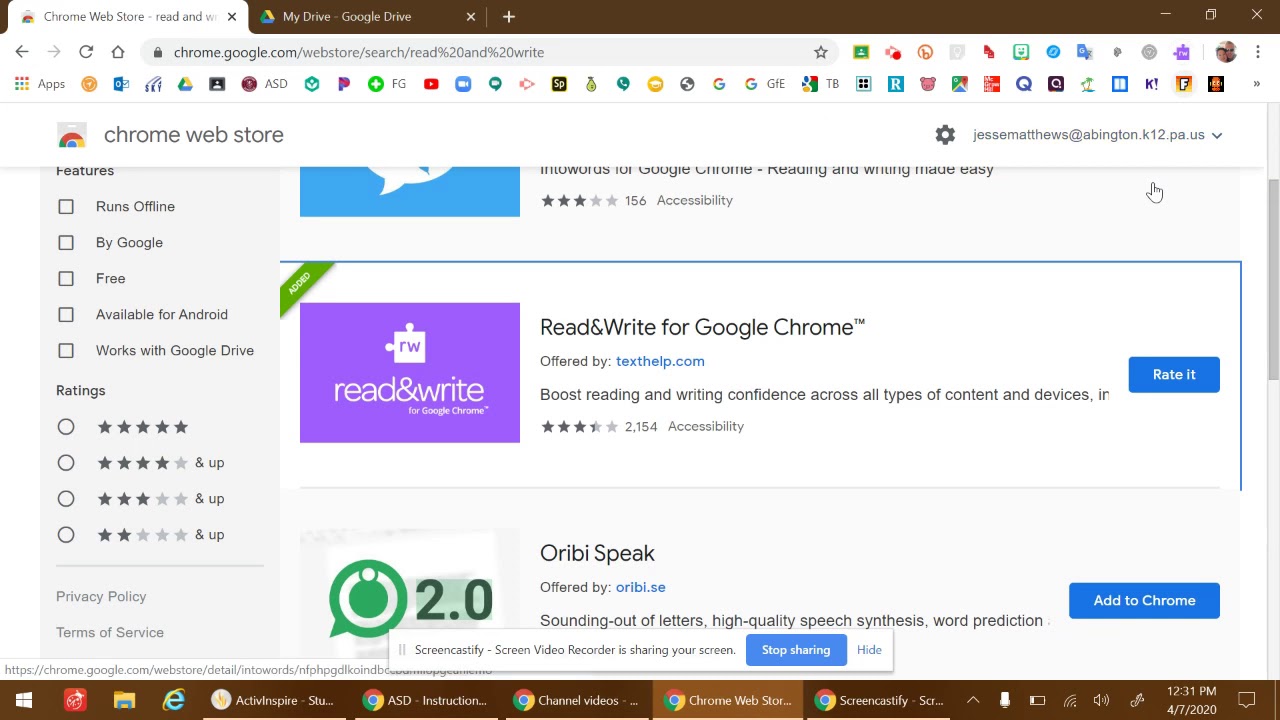Tick the Available for Android checkbox
Image resolution: width=1280 pixels, height=720 pixels.
tap(66, 314)
